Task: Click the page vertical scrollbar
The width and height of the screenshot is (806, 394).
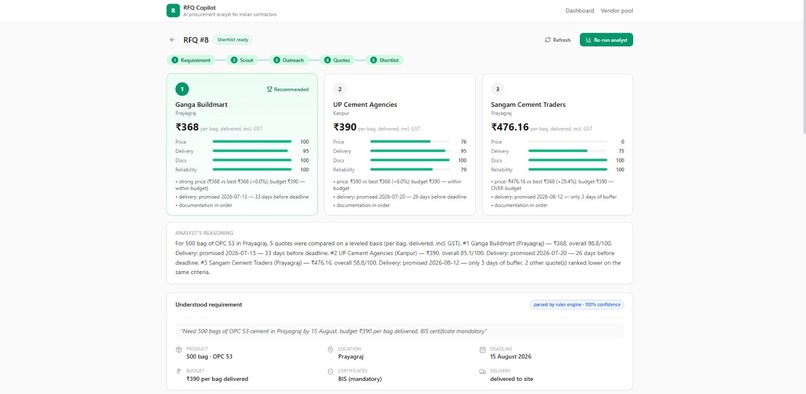Action: (803, 67)
